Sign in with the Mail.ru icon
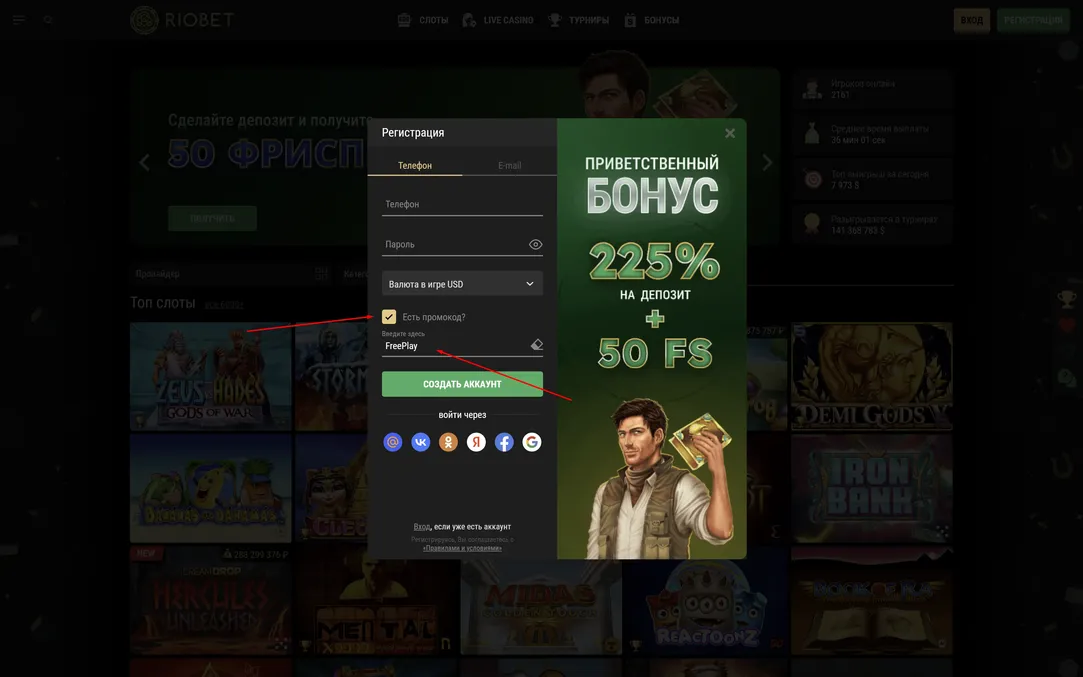1083x677 pixels. point(393,442)
